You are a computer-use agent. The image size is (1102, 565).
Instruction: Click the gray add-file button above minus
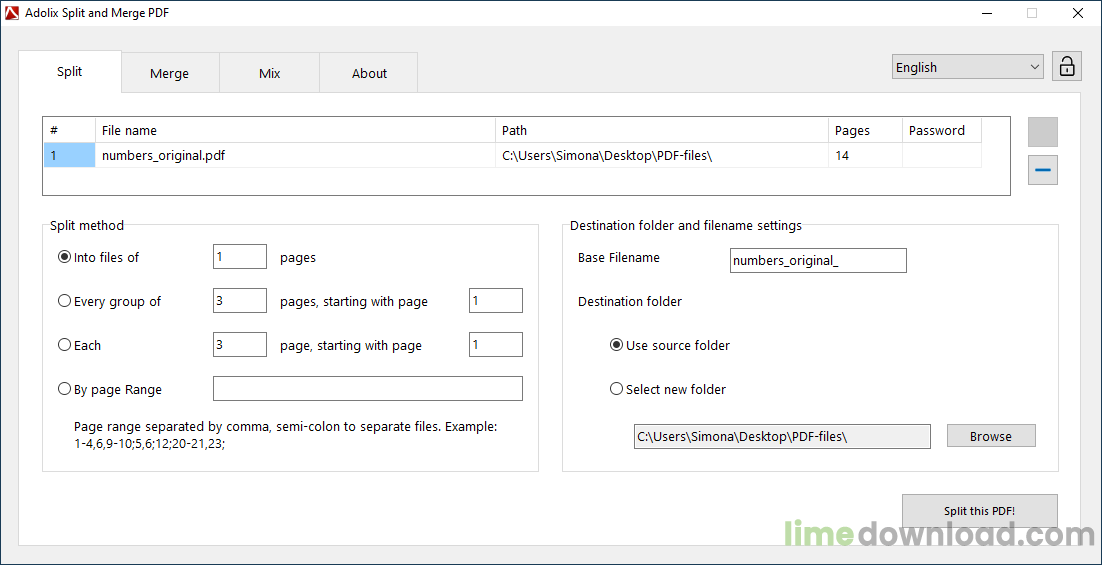pyautogui.click(x=1043, y=131)
